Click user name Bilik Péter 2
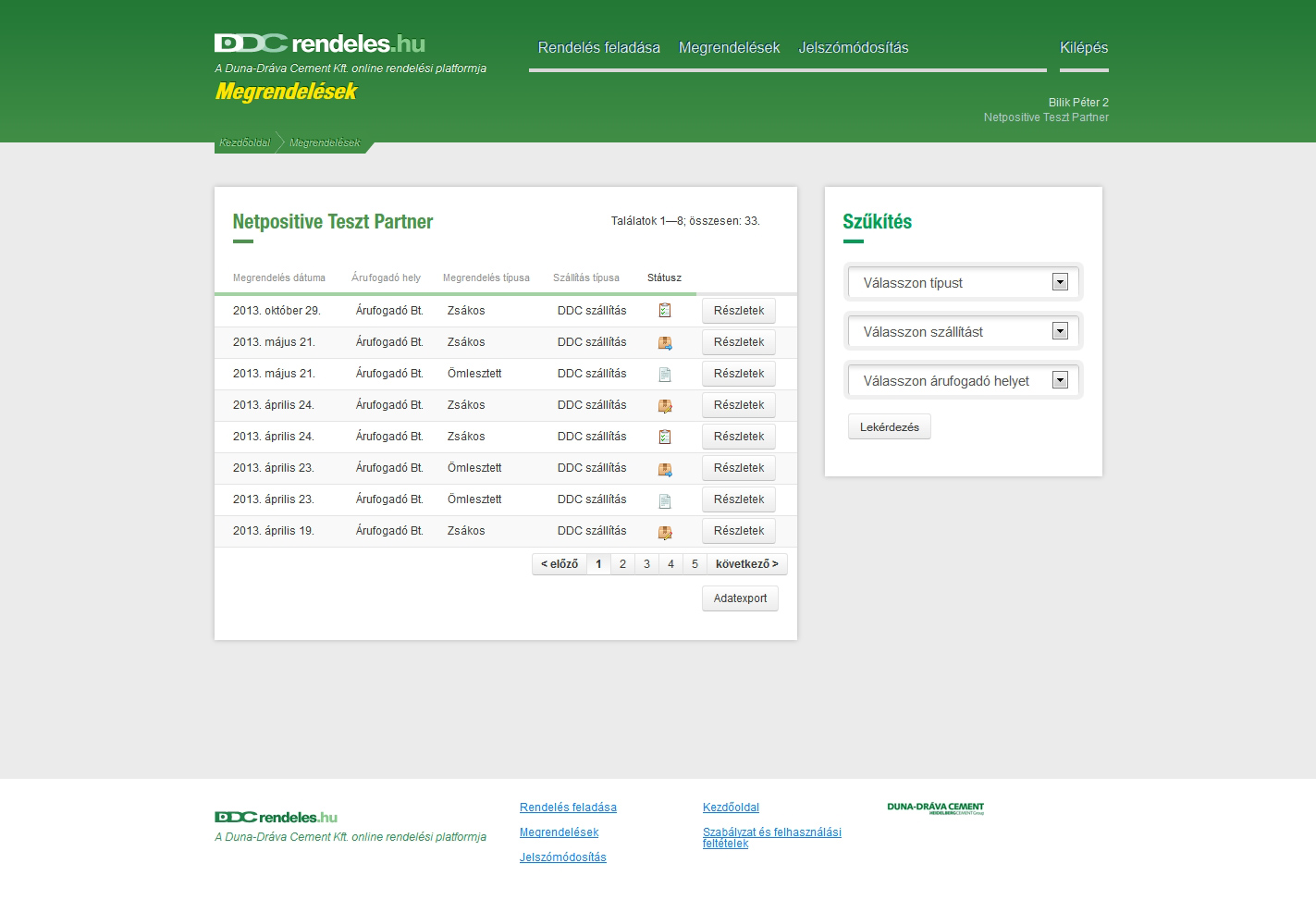Screen dimensions: 1316x900 click(x=1078, y=103)
